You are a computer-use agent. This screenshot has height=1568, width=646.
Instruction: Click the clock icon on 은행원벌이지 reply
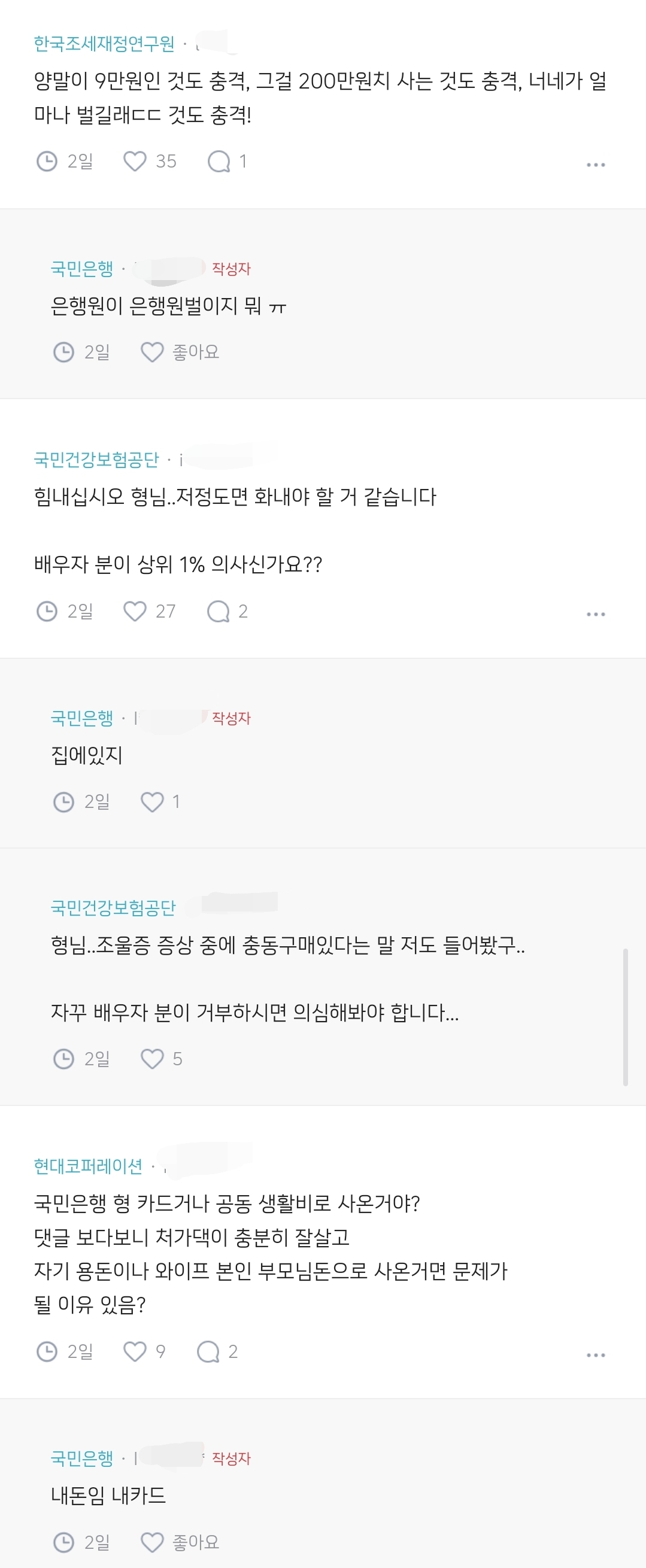coord(64,352)
